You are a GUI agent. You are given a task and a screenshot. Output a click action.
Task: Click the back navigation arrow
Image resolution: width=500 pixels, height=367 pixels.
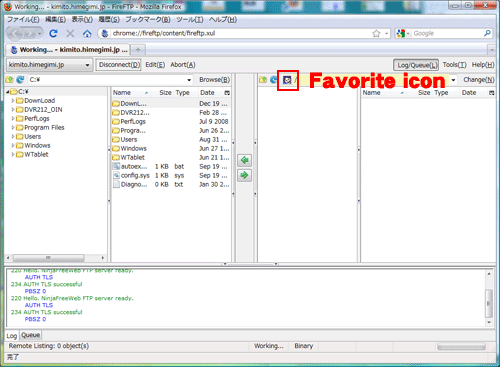(x=15, y=33)
